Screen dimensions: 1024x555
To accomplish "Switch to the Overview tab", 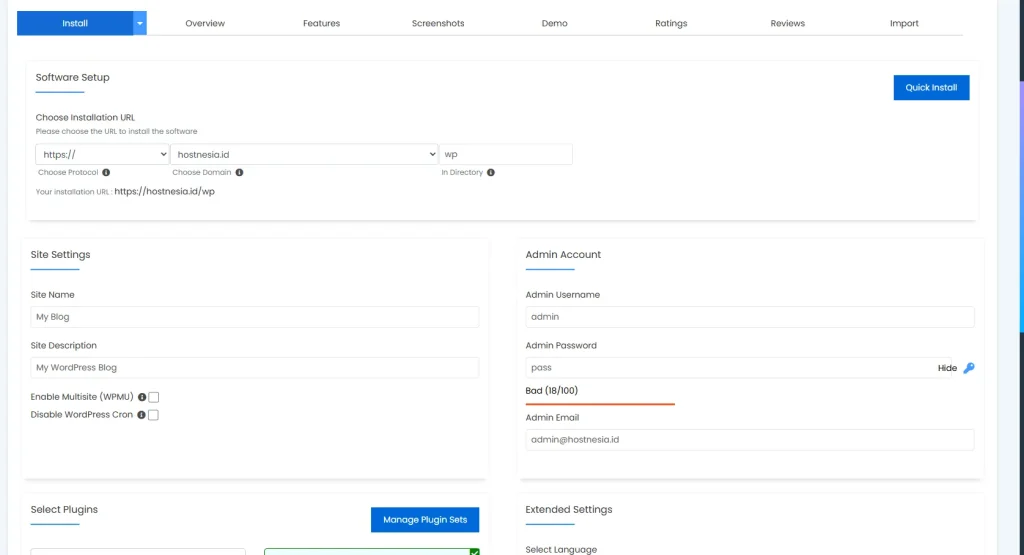I will pyautogui.click(x=205, y=23).
